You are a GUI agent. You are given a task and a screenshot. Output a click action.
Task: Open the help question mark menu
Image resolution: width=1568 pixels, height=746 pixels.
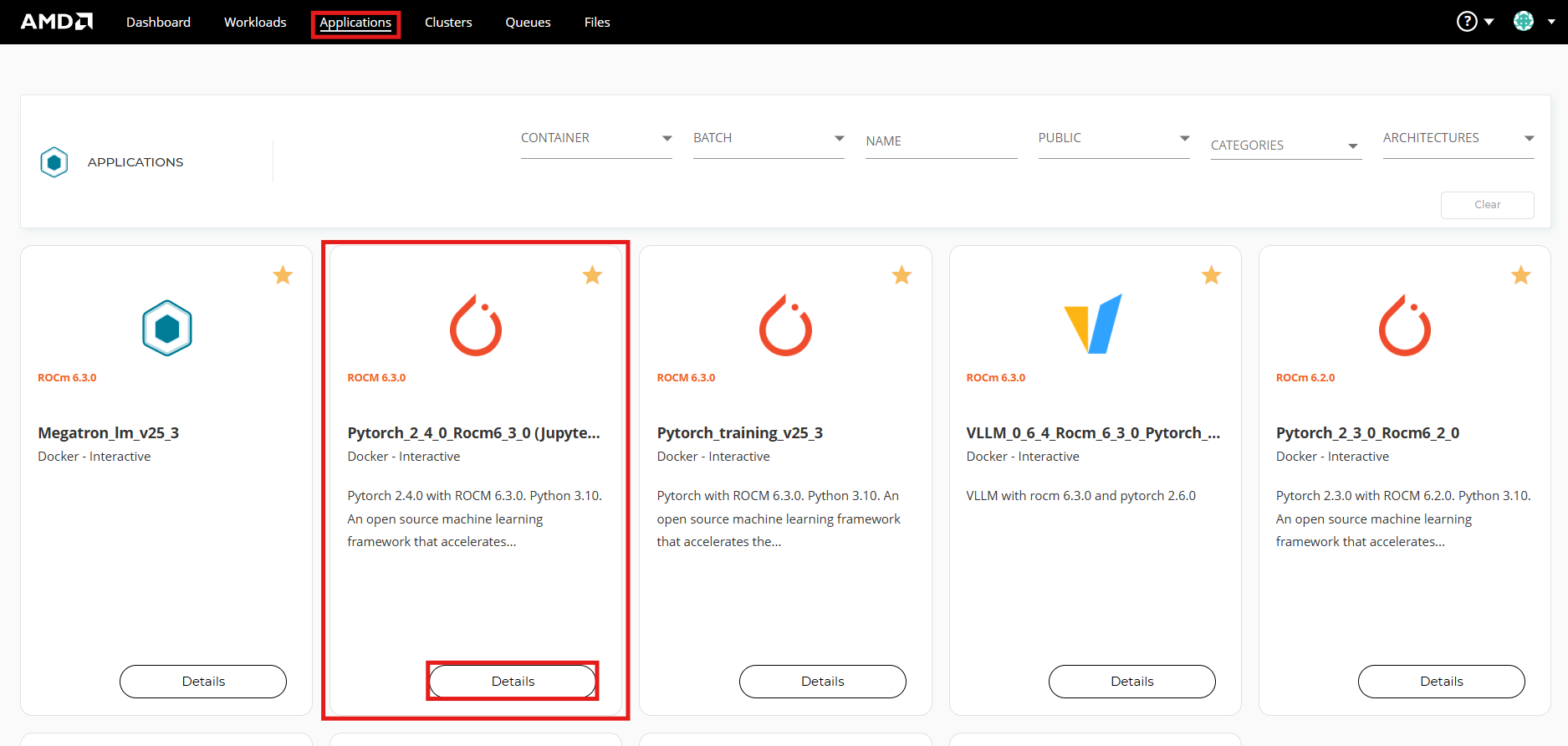[1467, 22]
